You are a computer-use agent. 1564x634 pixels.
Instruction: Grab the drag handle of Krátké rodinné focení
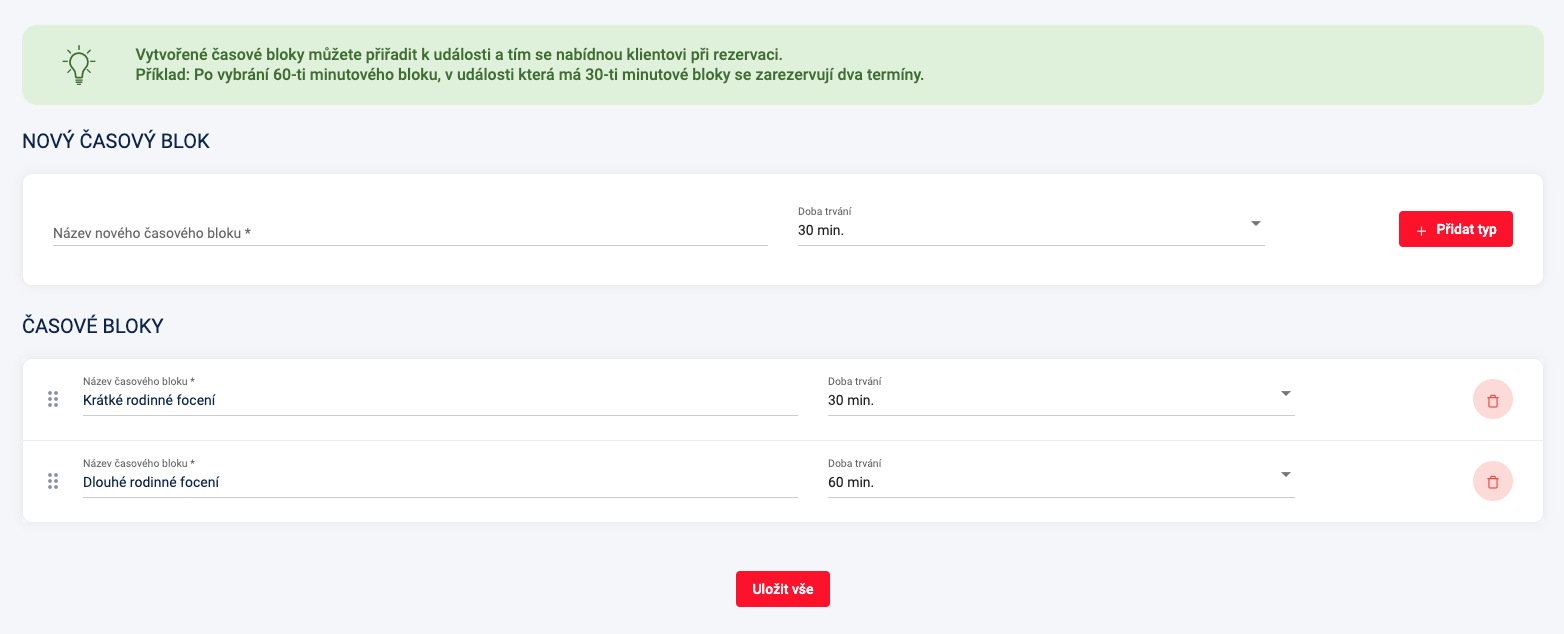(x=53, y=400)
